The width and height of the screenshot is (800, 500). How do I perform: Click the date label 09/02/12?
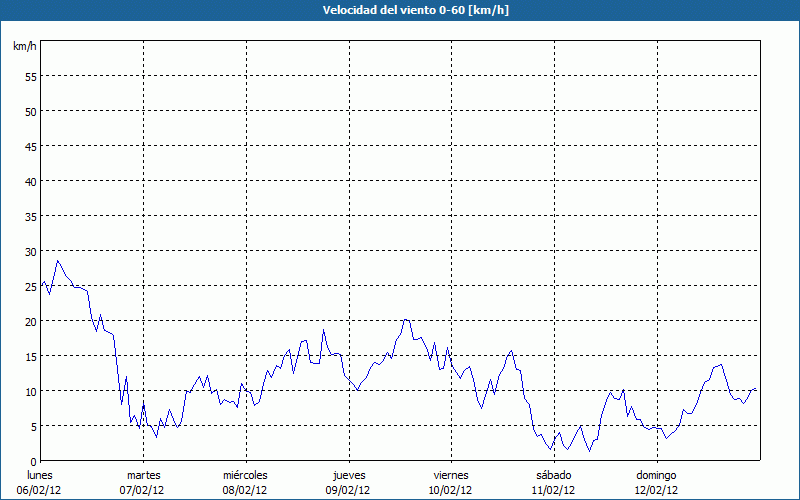[x=348, y=490]
